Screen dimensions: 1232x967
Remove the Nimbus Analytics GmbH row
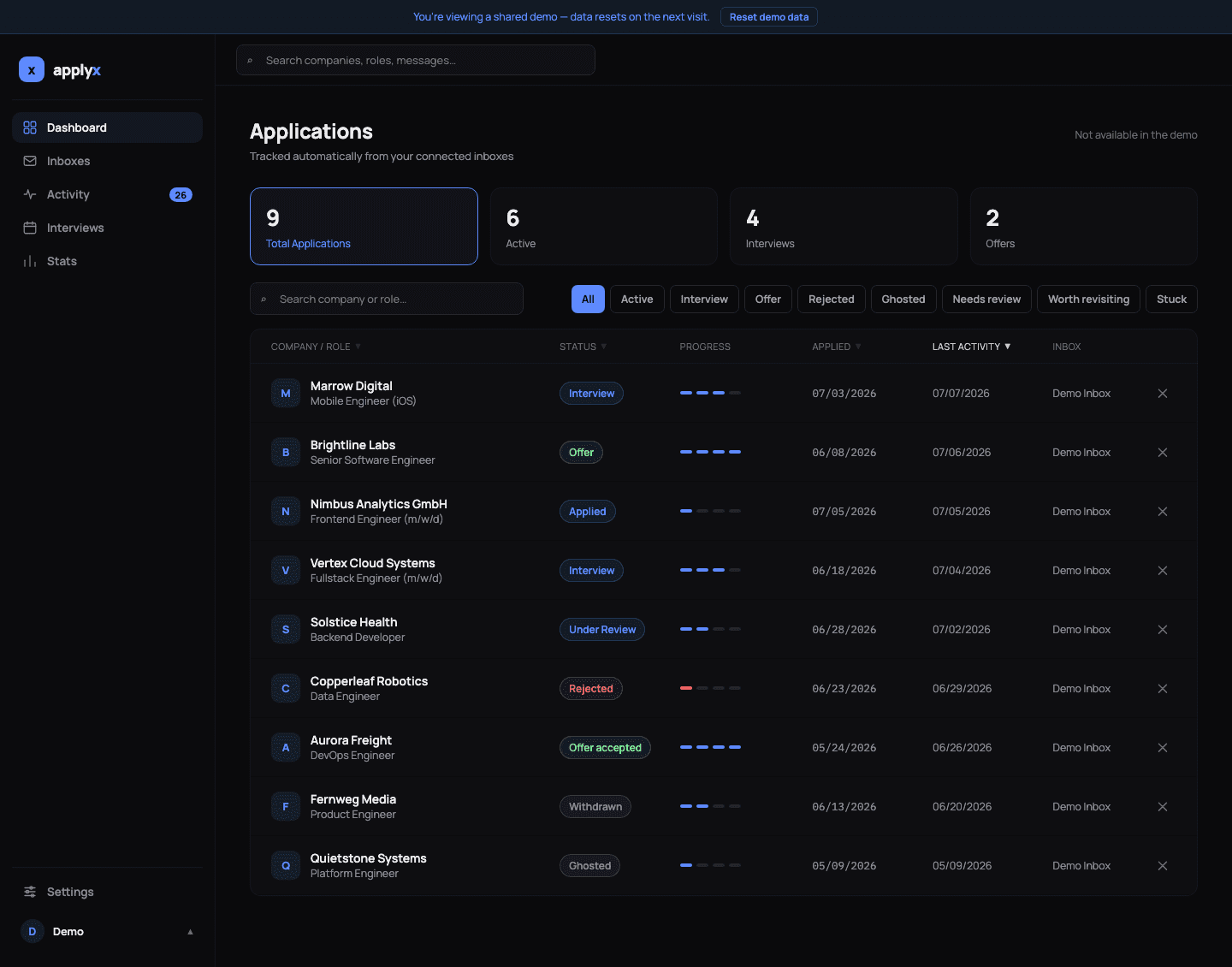click(1163, 512)
